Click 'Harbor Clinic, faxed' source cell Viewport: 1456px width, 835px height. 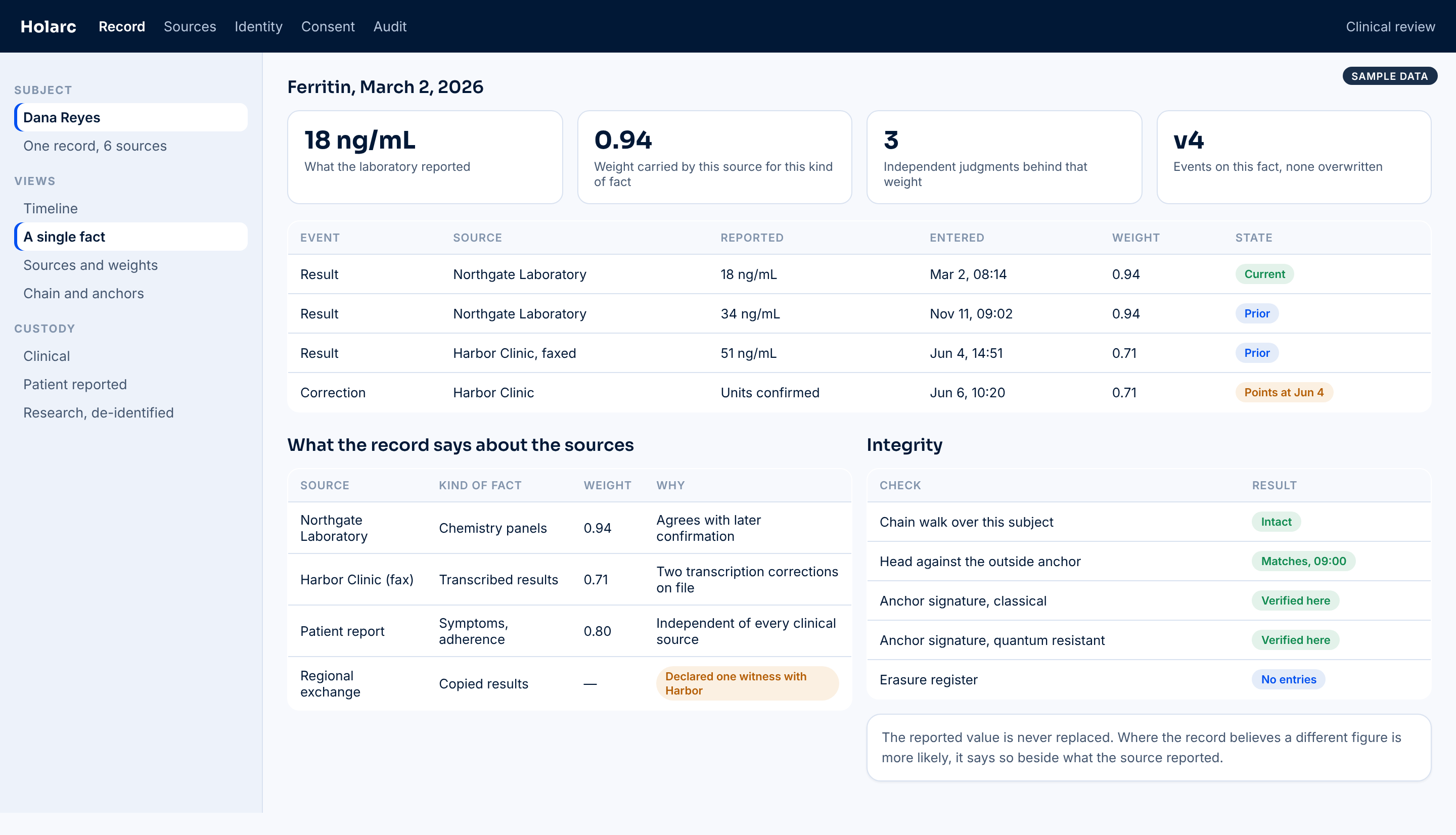pos(514,353)
